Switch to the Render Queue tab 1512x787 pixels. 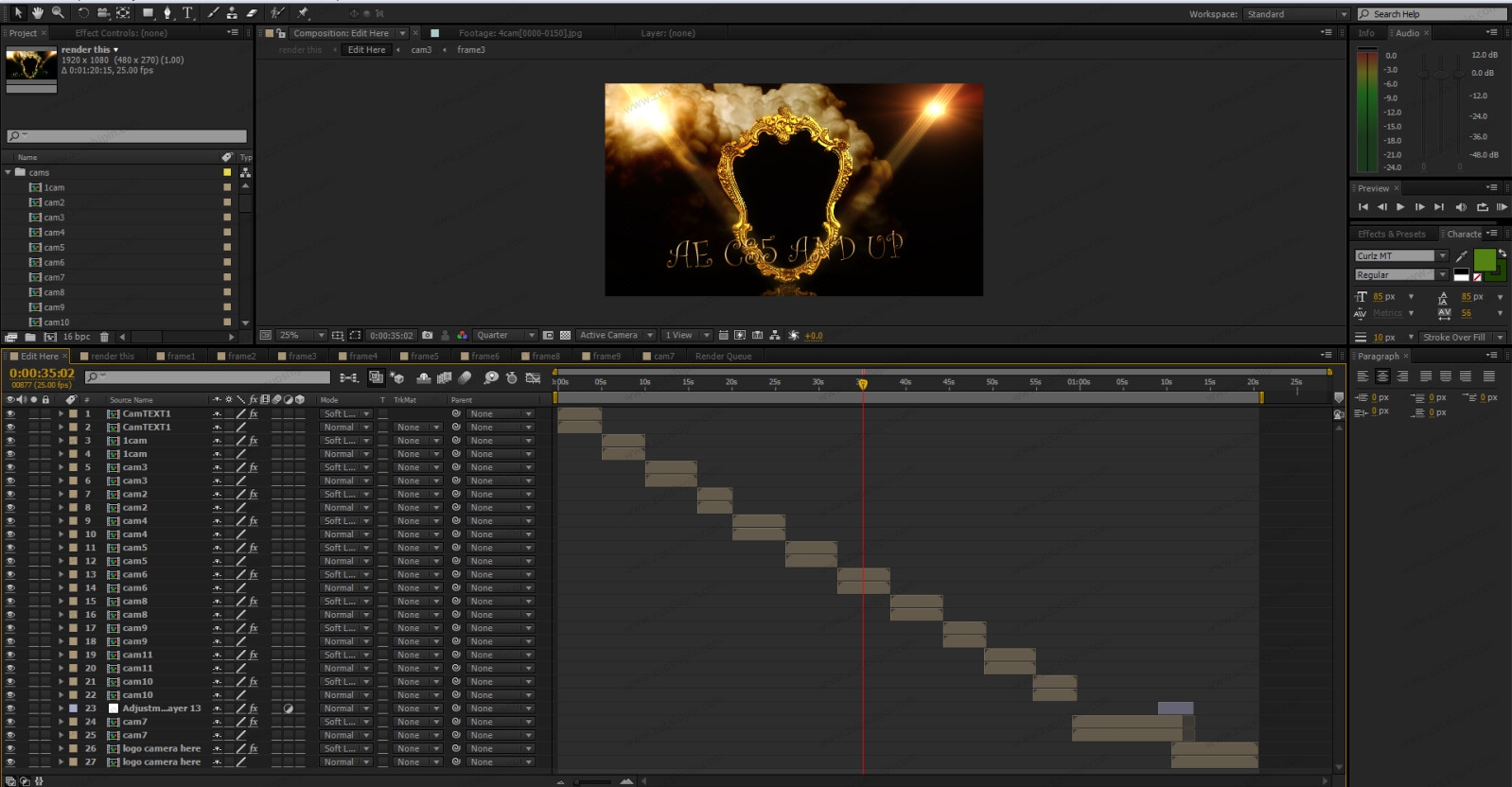pos(723,357)
